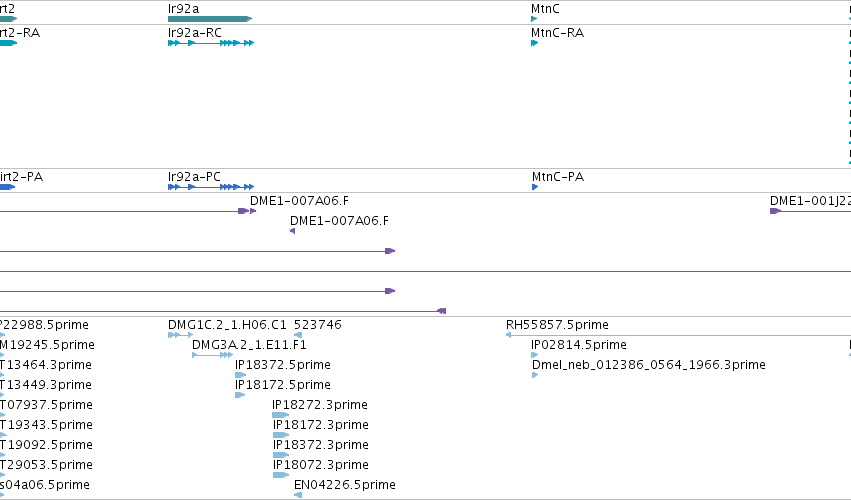The width and height of the screenshot is (851, 500).
Task: Select the T29053.5prime label
Action: [46, 465]
